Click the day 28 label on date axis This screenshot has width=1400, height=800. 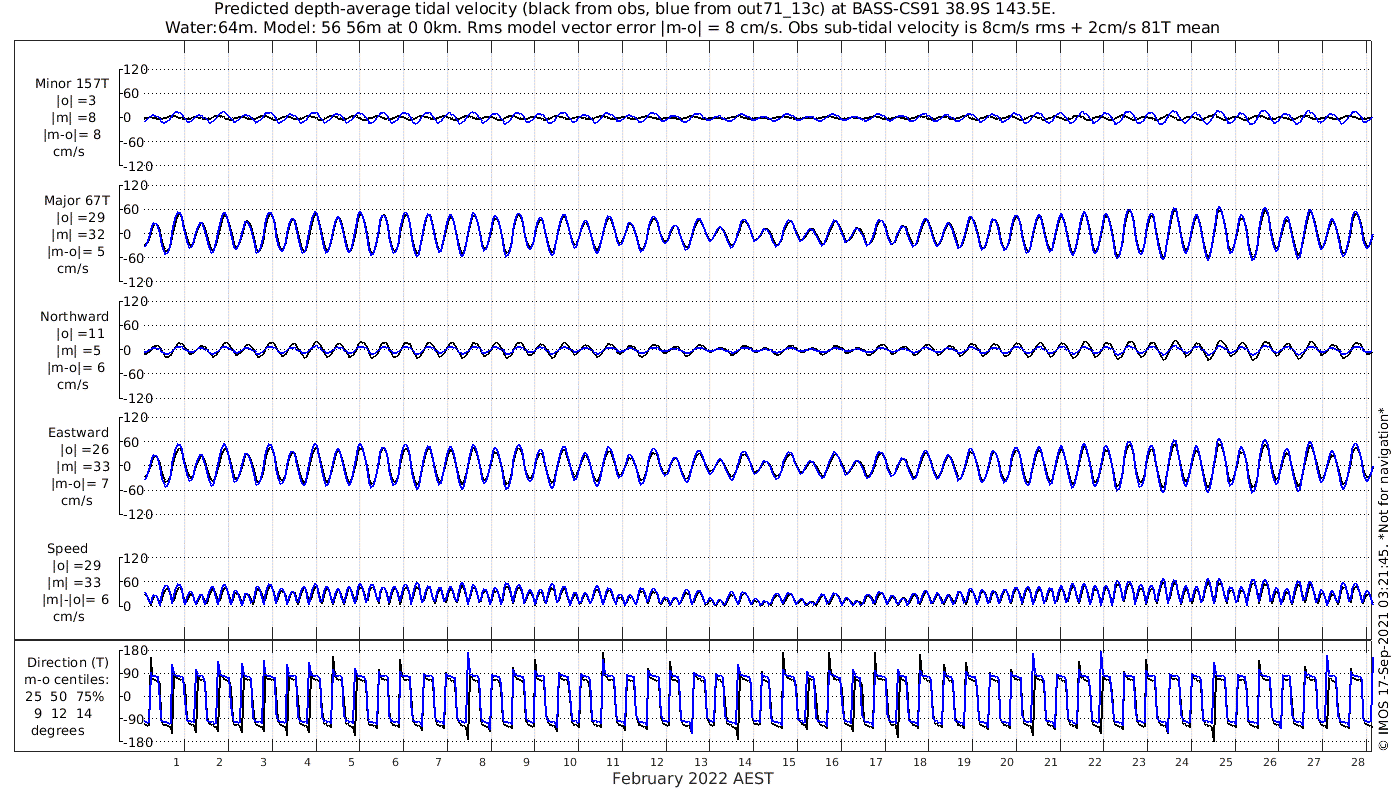[1356, 761]
